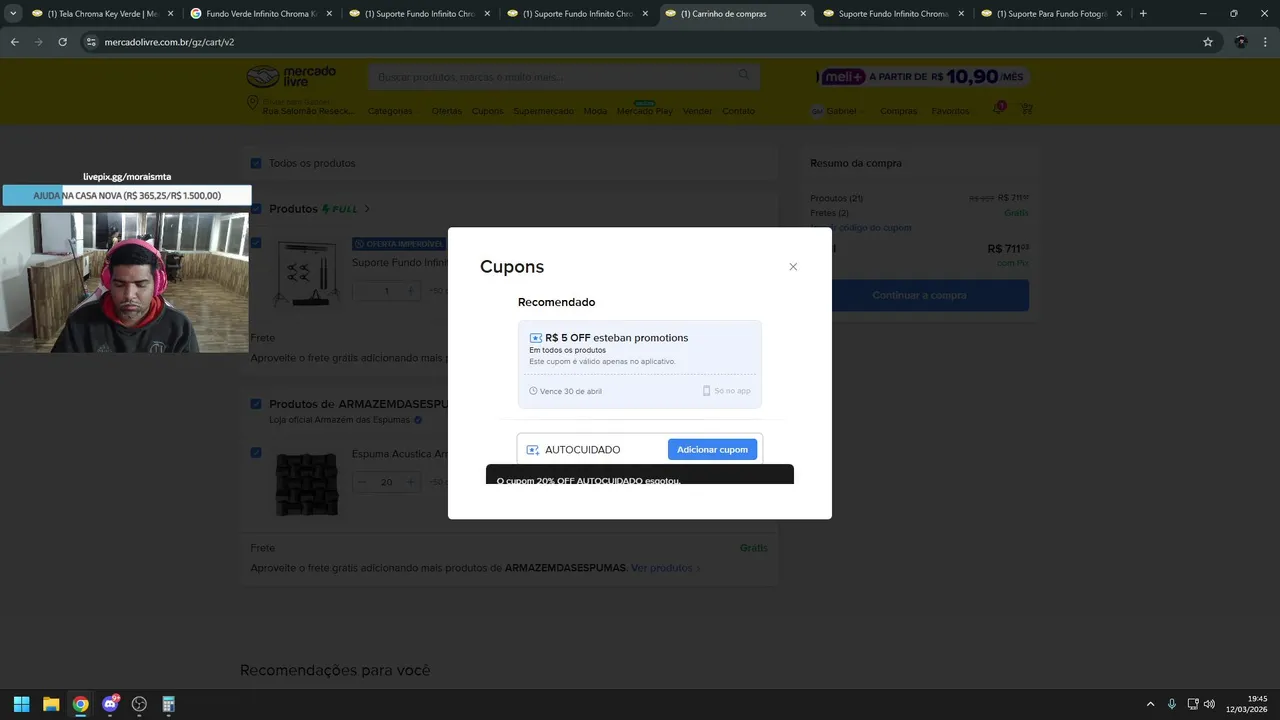Click the Vender link
Image resolution: width=1280 pixels, height=720 pixels.
click(x=697, y=111)
